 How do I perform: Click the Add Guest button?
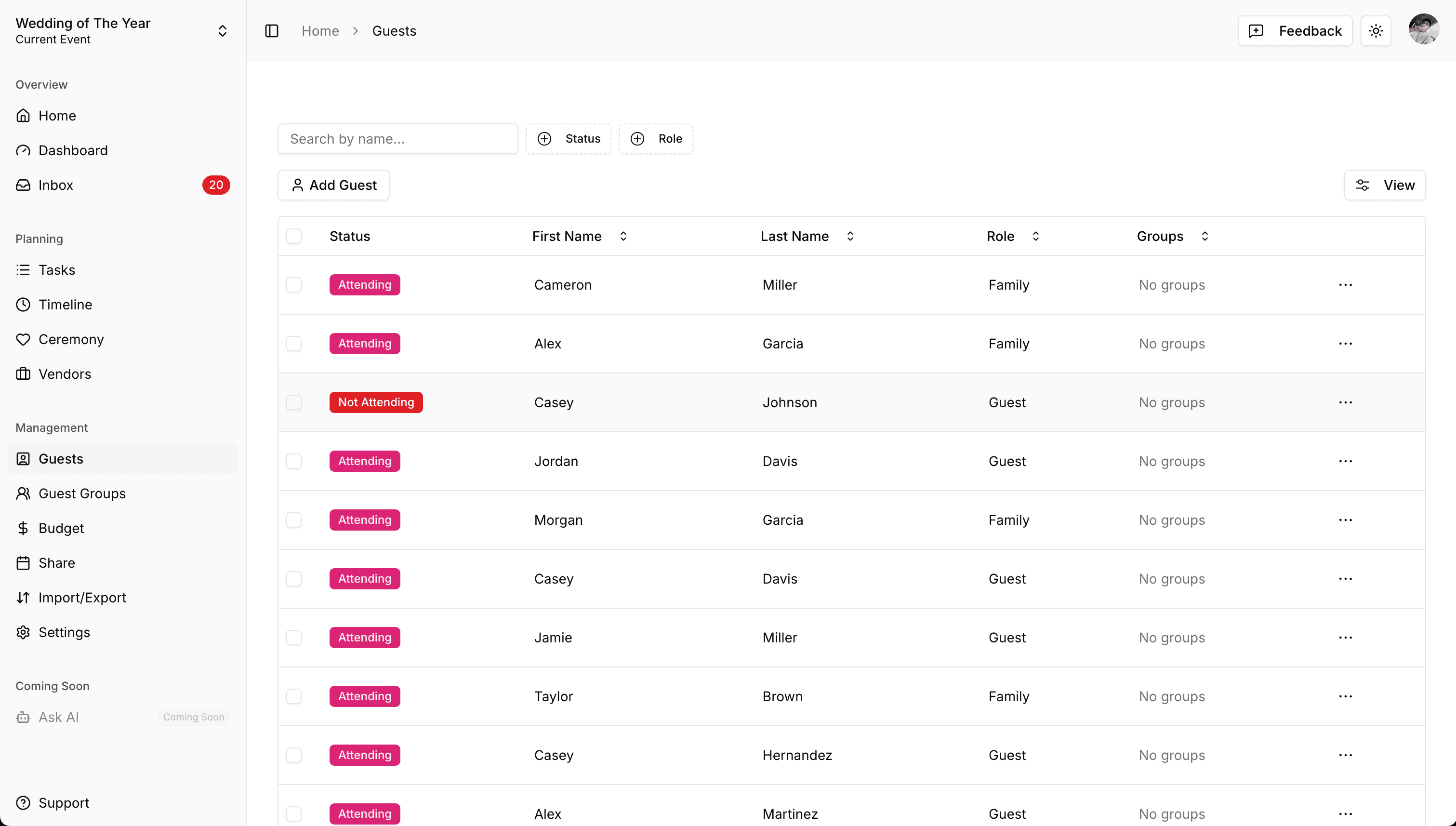point(333,185)
